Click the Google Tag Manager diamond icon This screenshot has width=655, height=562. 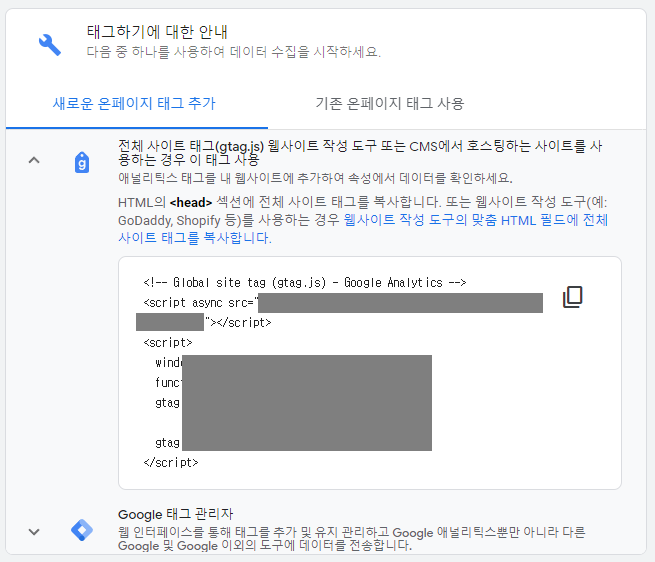point(82,530)
